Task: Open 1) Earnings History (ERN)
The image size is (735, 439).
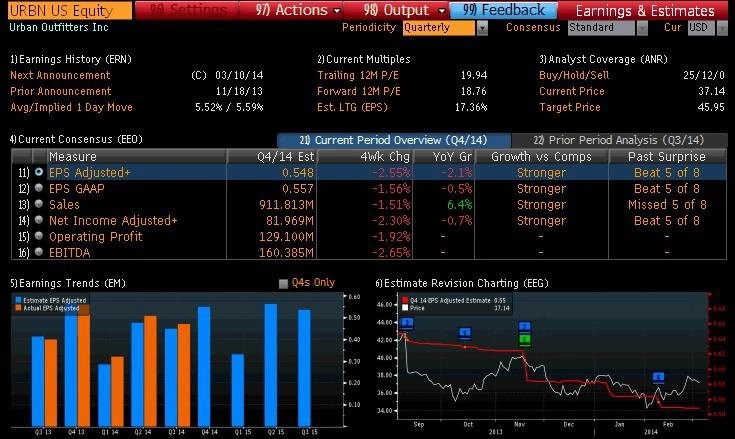Action: [71, 59]
